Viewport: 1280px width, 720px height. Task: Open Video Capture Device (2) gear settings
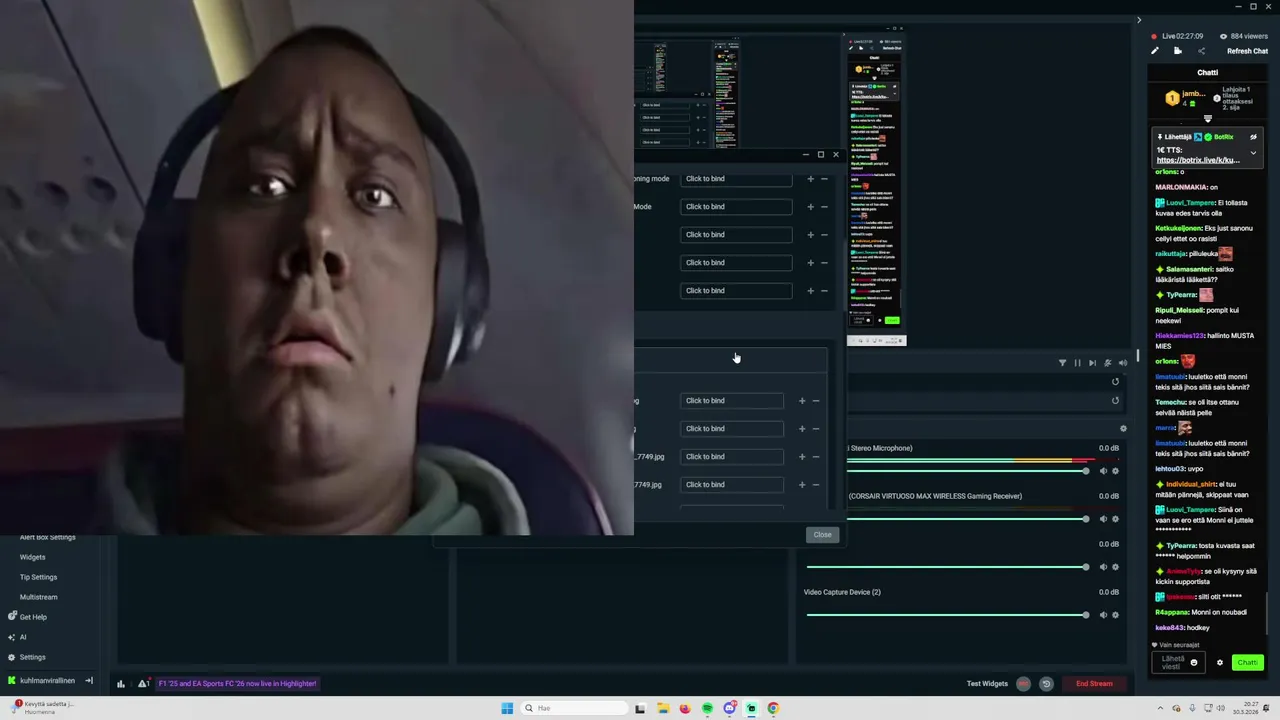click(1115, 615)
